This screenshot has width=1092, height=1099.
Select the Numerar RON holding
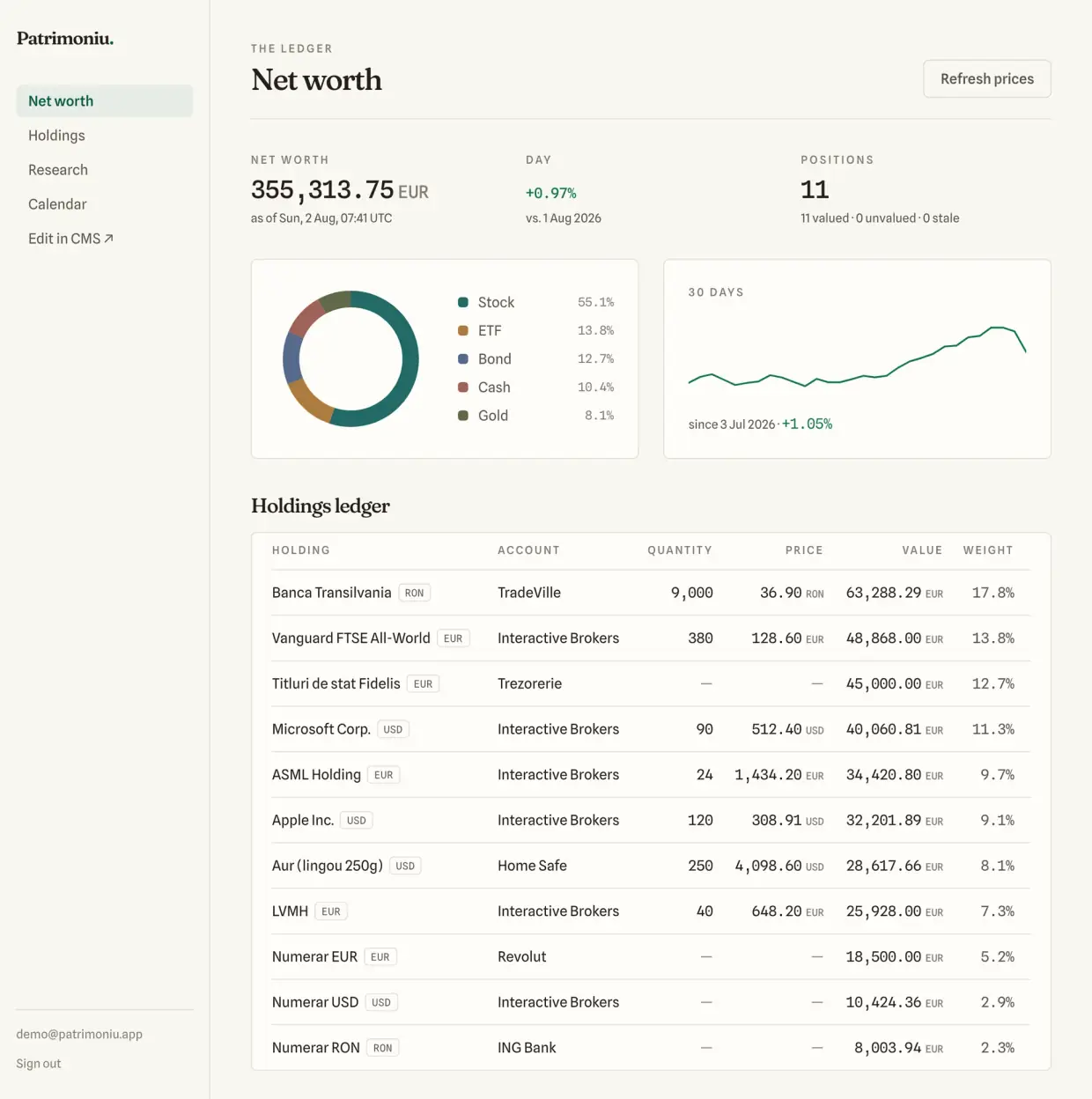pos(316,1048)
